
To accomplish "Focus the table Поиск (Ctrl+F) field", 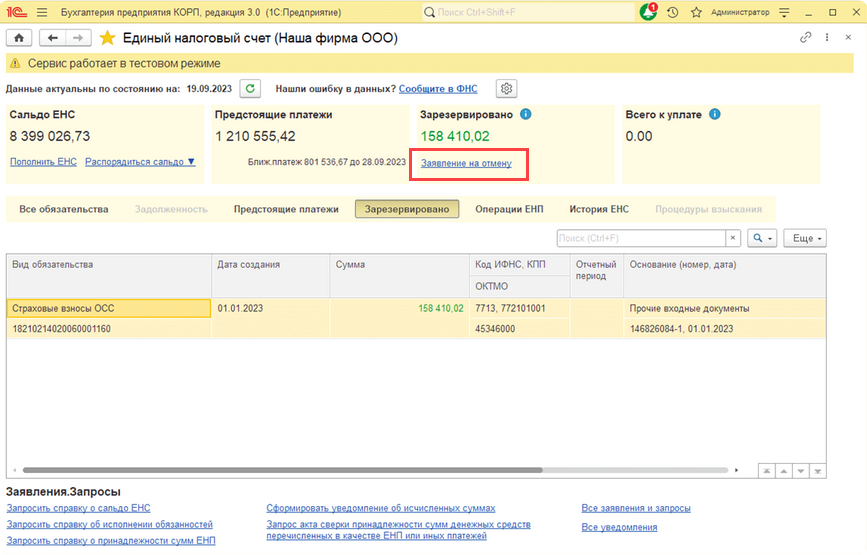I will click(x=641, y=238).
